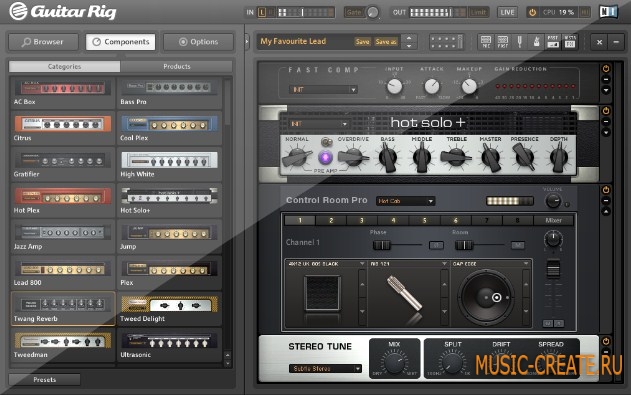Add the High White amp

pyautogui.click(x=169, y=165)
